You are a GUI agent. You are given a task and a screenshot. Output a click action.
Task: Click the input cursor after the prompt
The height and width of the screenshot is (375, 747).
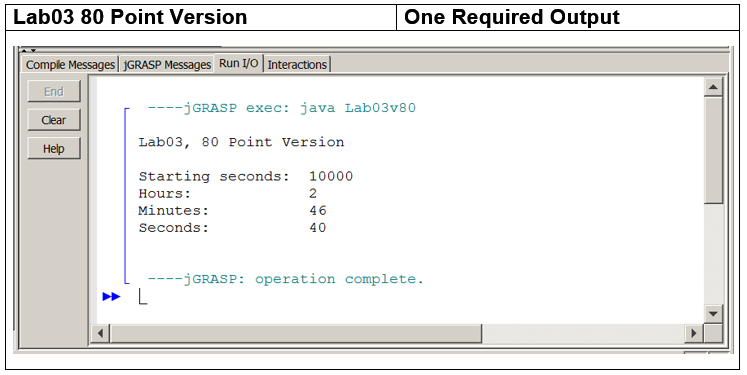[143, 296]
